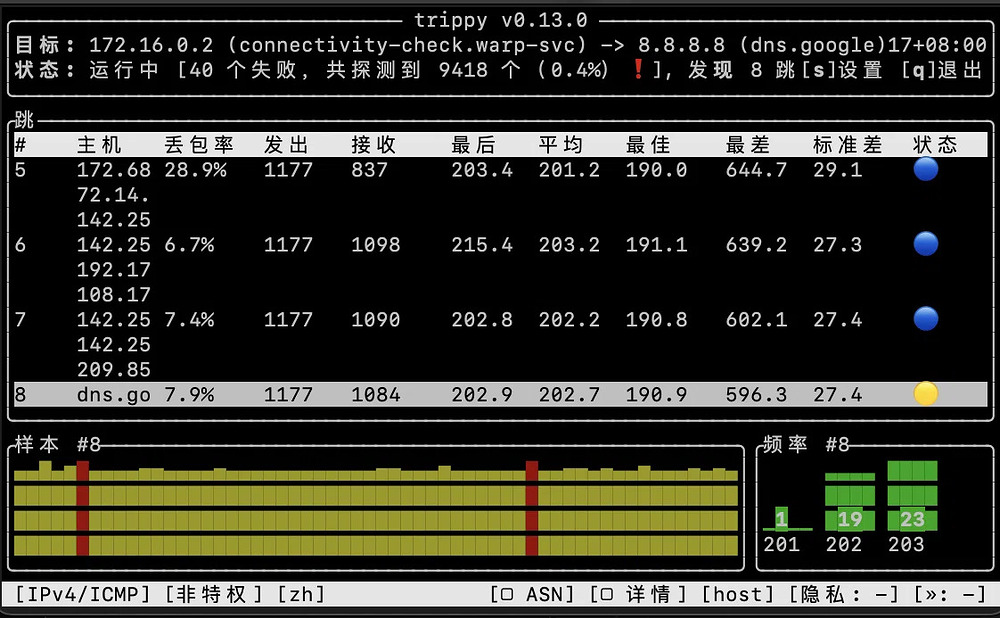
Task: Select the dns.go host in hop 8
Action: pyautogui.click(x=114, y=395)
